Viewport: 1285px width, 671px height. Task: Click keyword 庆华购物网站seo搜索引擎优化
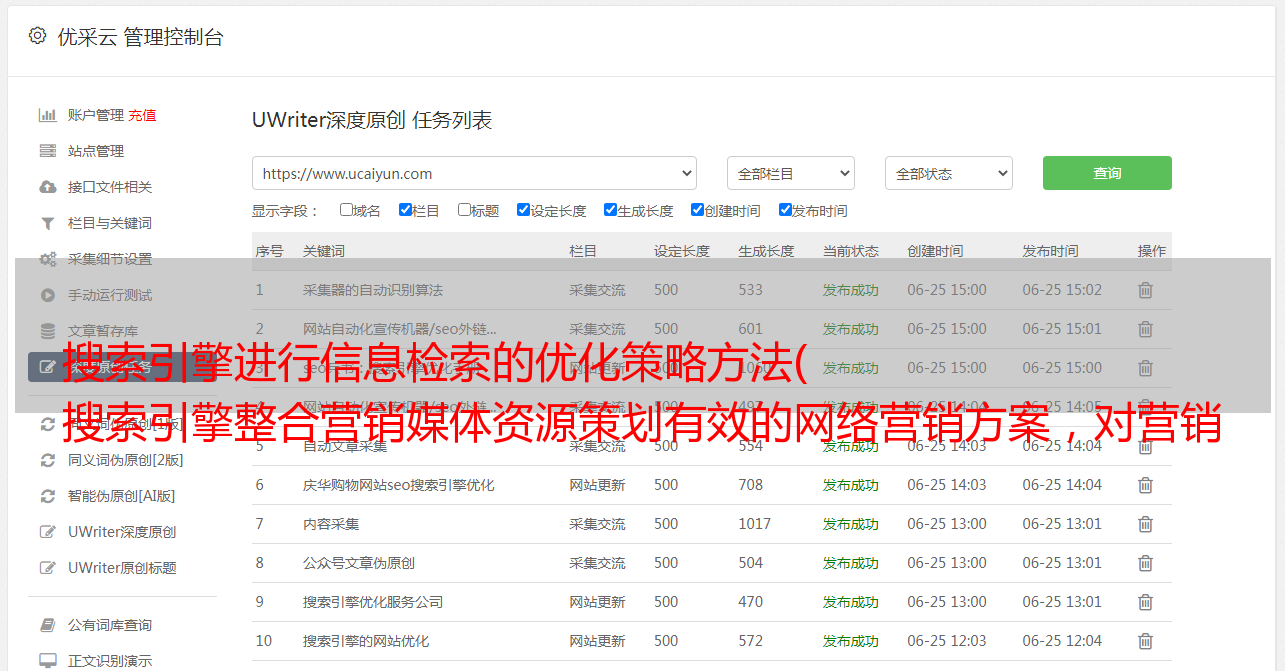(x=399, y=485)
